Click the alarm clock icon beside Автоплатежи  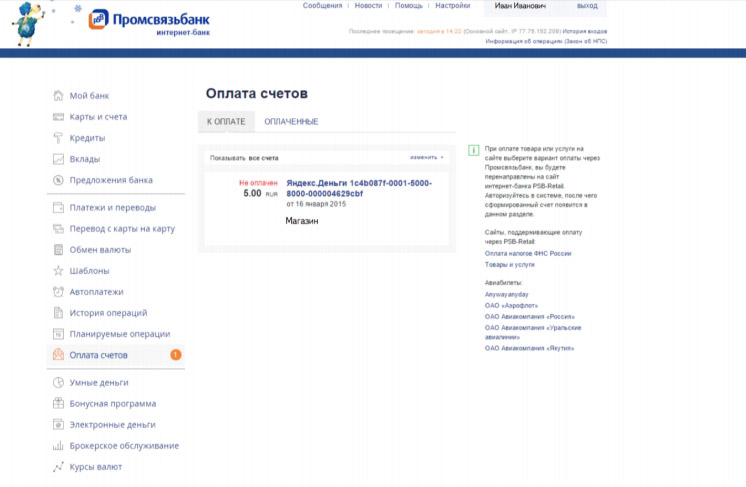coord(58,292)
